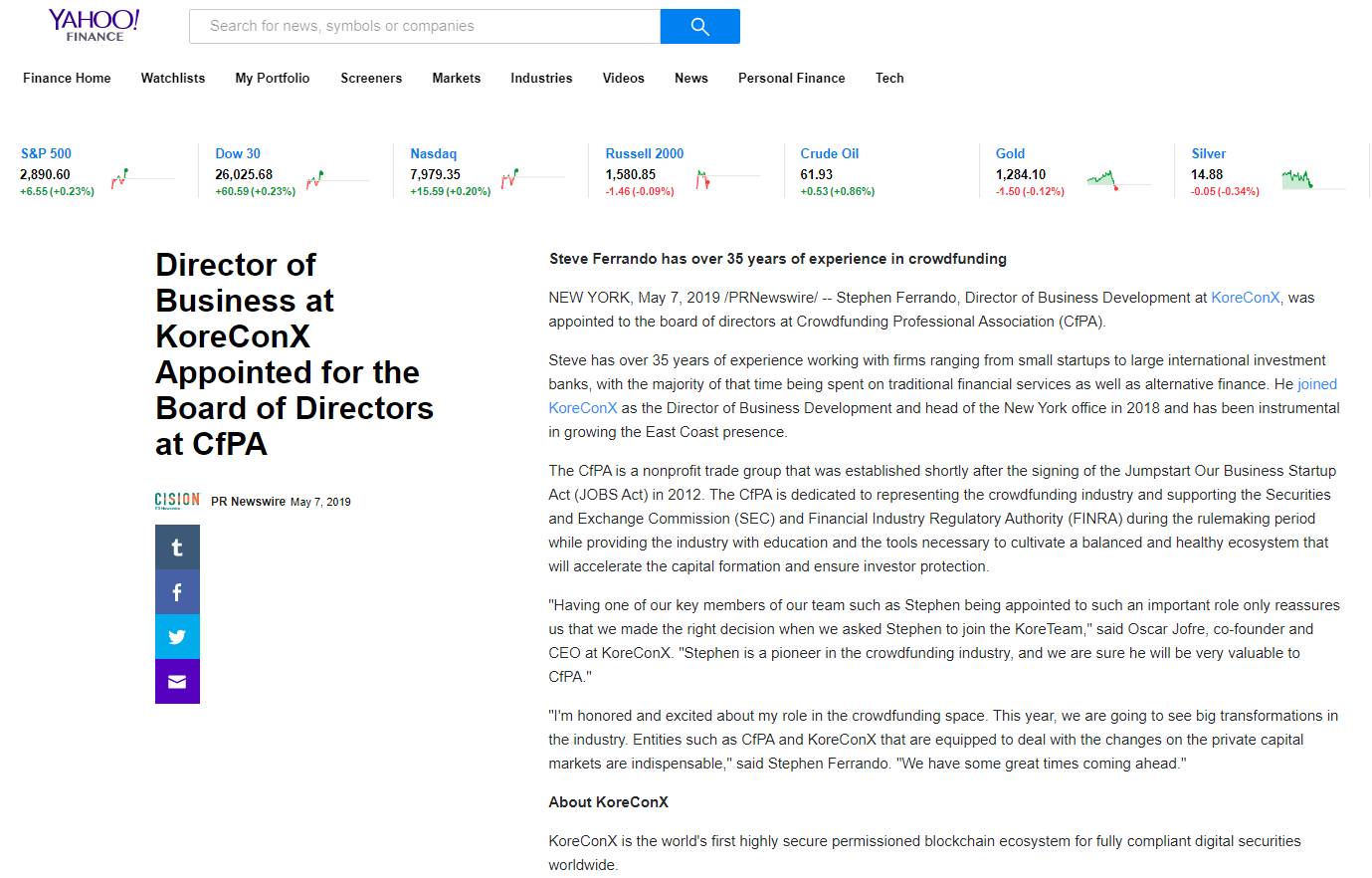
Task: Open the Nasdaq mini chart
Action: pos(532,179)
